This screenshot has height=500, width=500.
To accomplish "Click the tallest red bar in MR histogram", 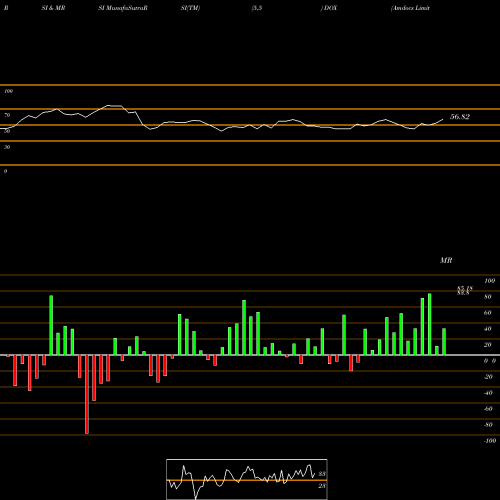I will coord(87,394).
